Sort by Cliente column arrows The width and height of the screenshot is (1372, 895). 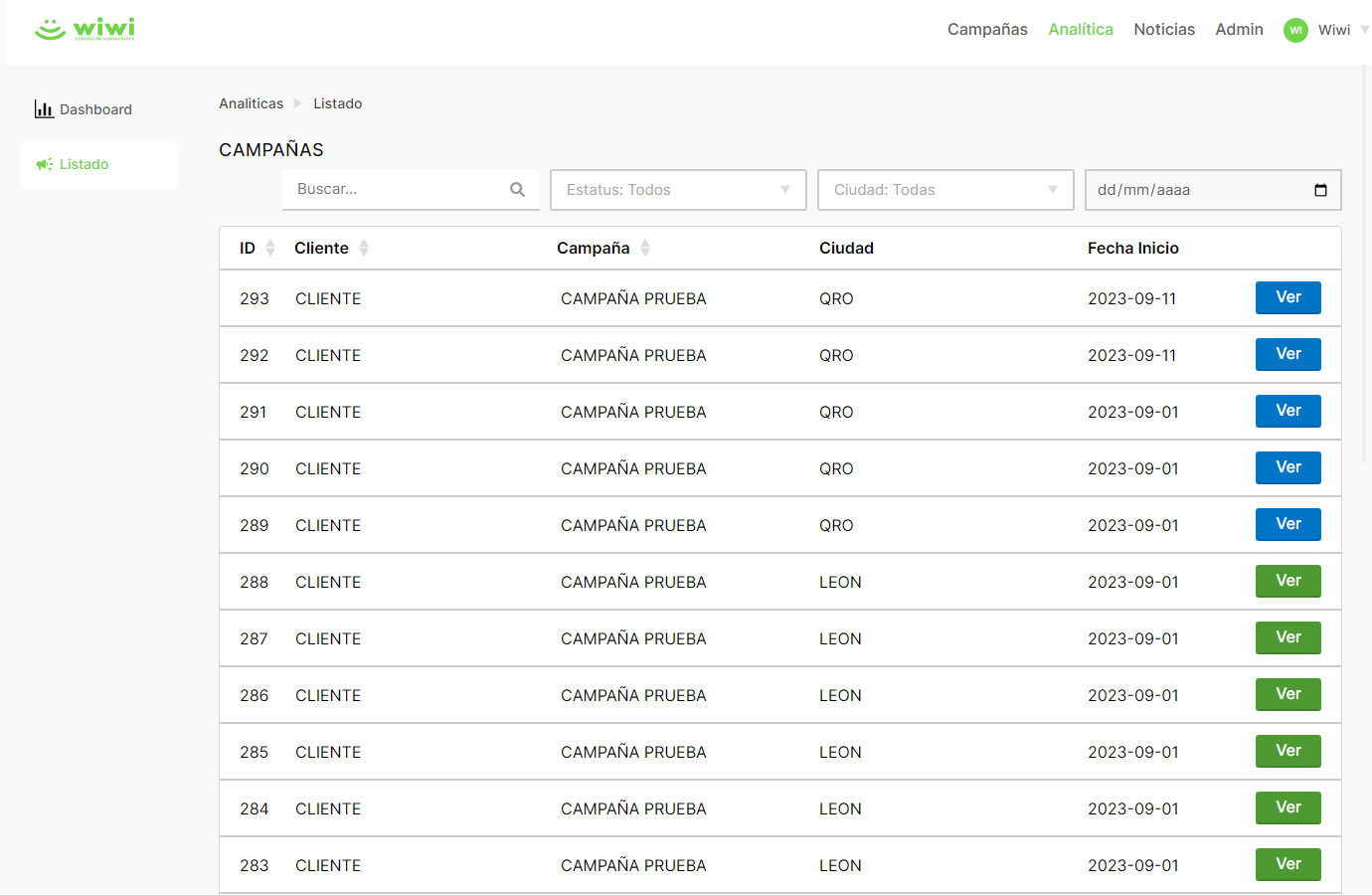point(364,248)
